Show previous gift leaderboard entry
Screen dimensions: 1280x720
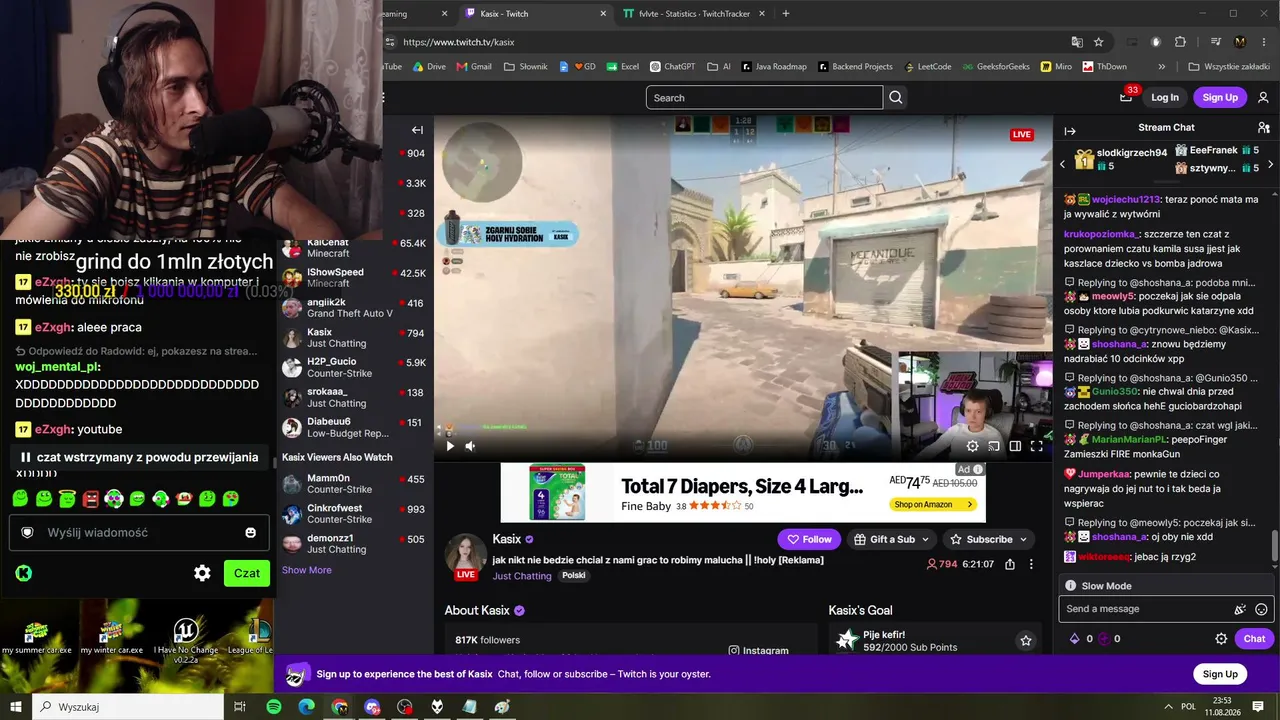point(1062,164)
